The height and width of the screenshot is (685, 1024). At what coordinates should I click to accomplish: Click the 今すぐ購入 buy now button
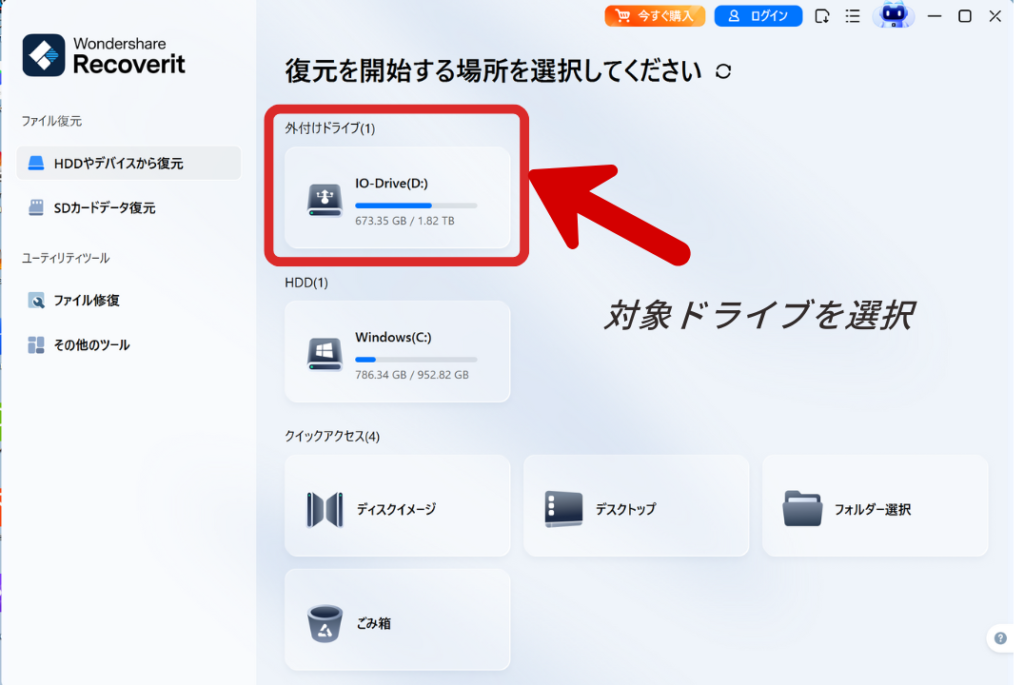(655, 16)
